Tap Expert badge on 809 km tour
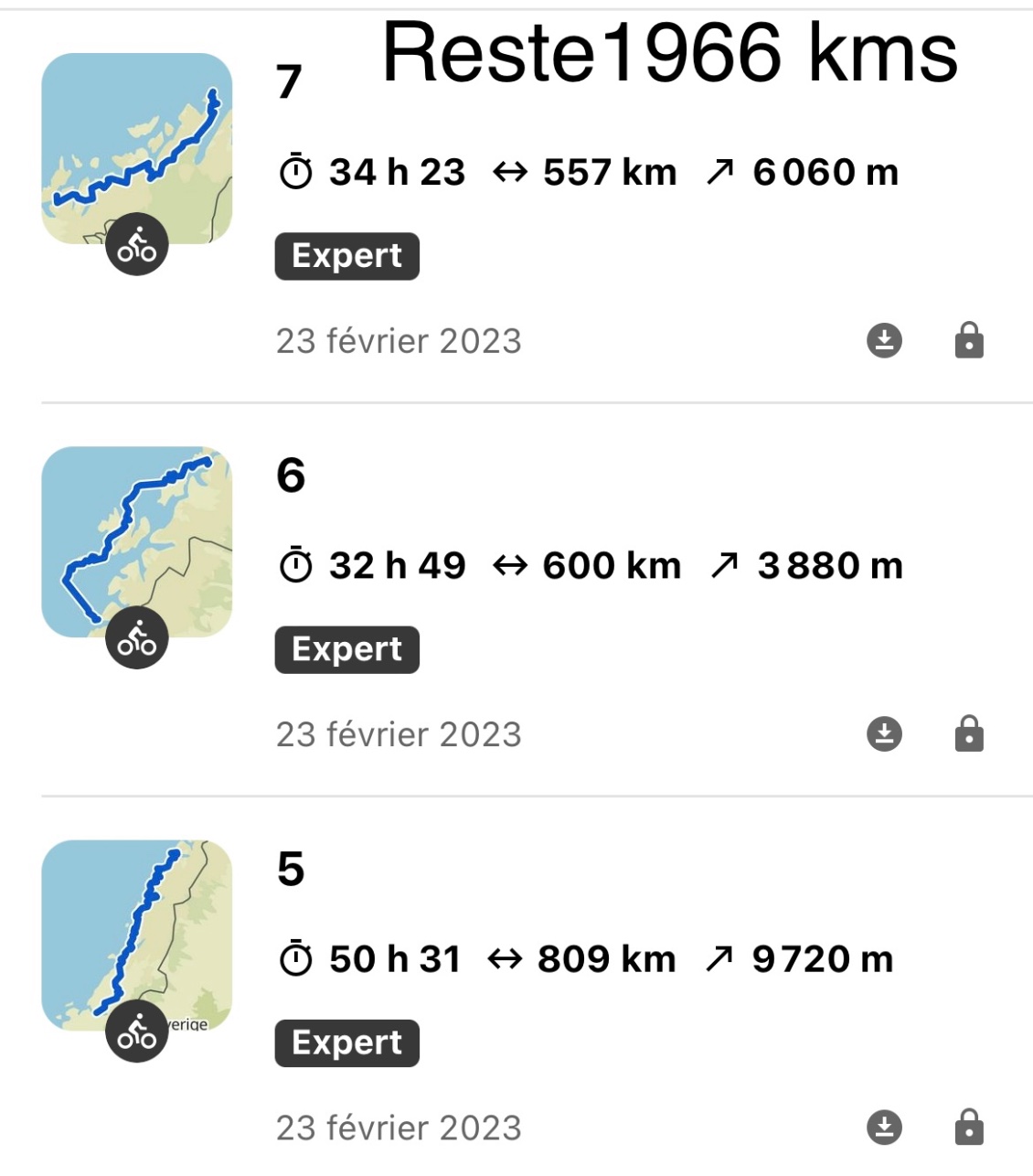Image resolution: width=1033 pixels, height=1176 pixels. (347, 1042)
